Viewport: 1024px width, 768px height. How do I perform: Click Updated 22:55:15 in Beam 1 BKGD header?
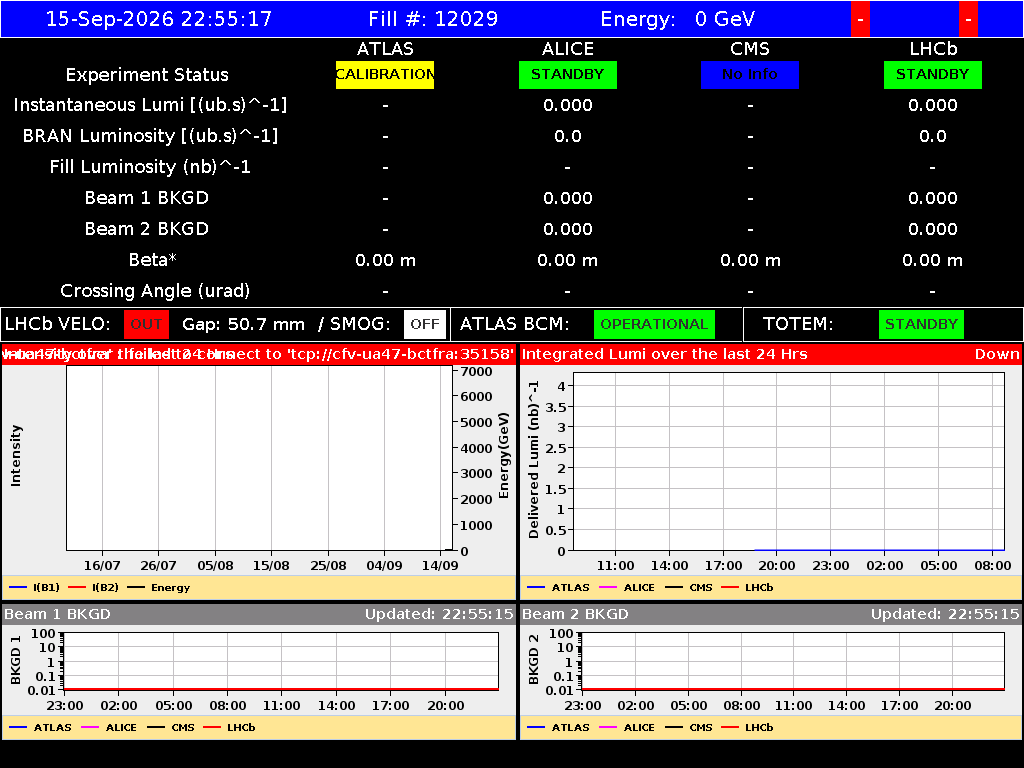tap(439, 614)
